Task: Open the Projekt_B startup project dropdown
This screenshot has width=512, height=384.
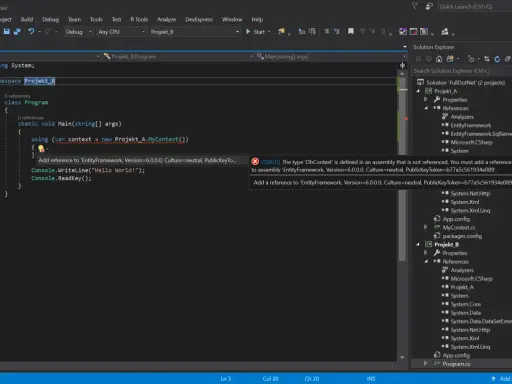Action: coord(195,32)
